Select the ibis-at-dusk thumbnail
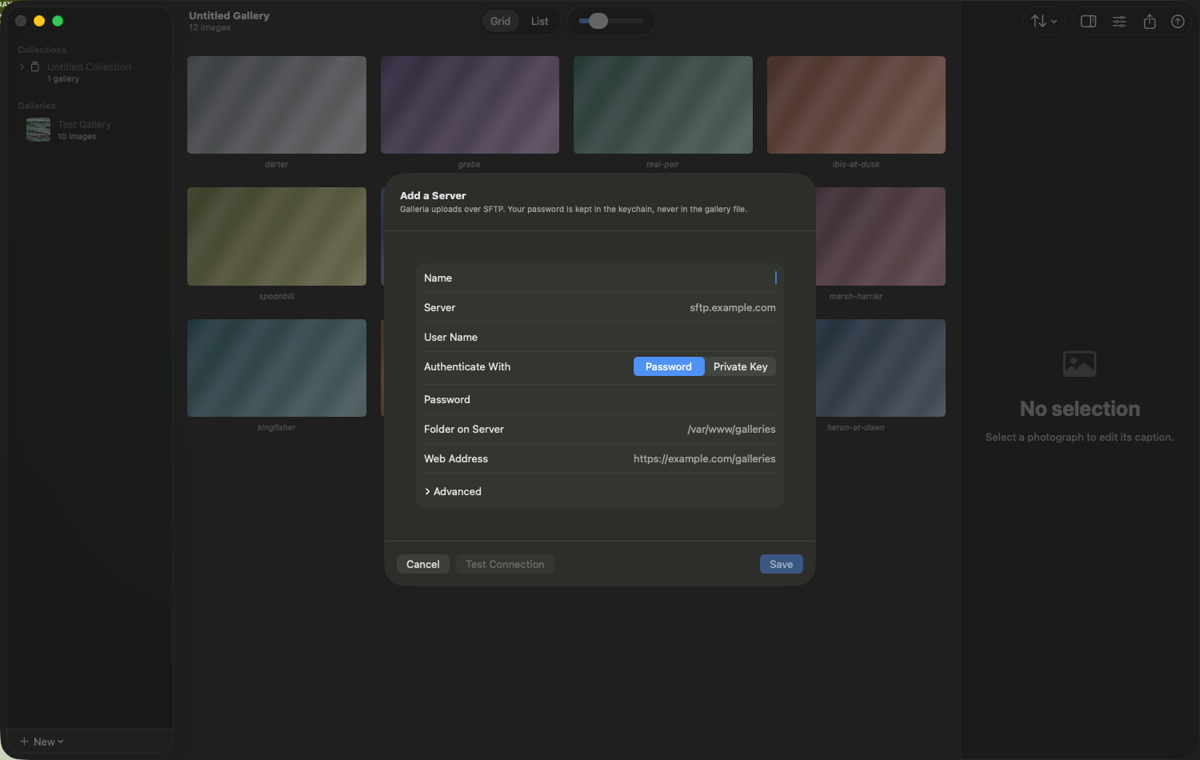This screenshot has height=760, width=1200. pos(856,105)
